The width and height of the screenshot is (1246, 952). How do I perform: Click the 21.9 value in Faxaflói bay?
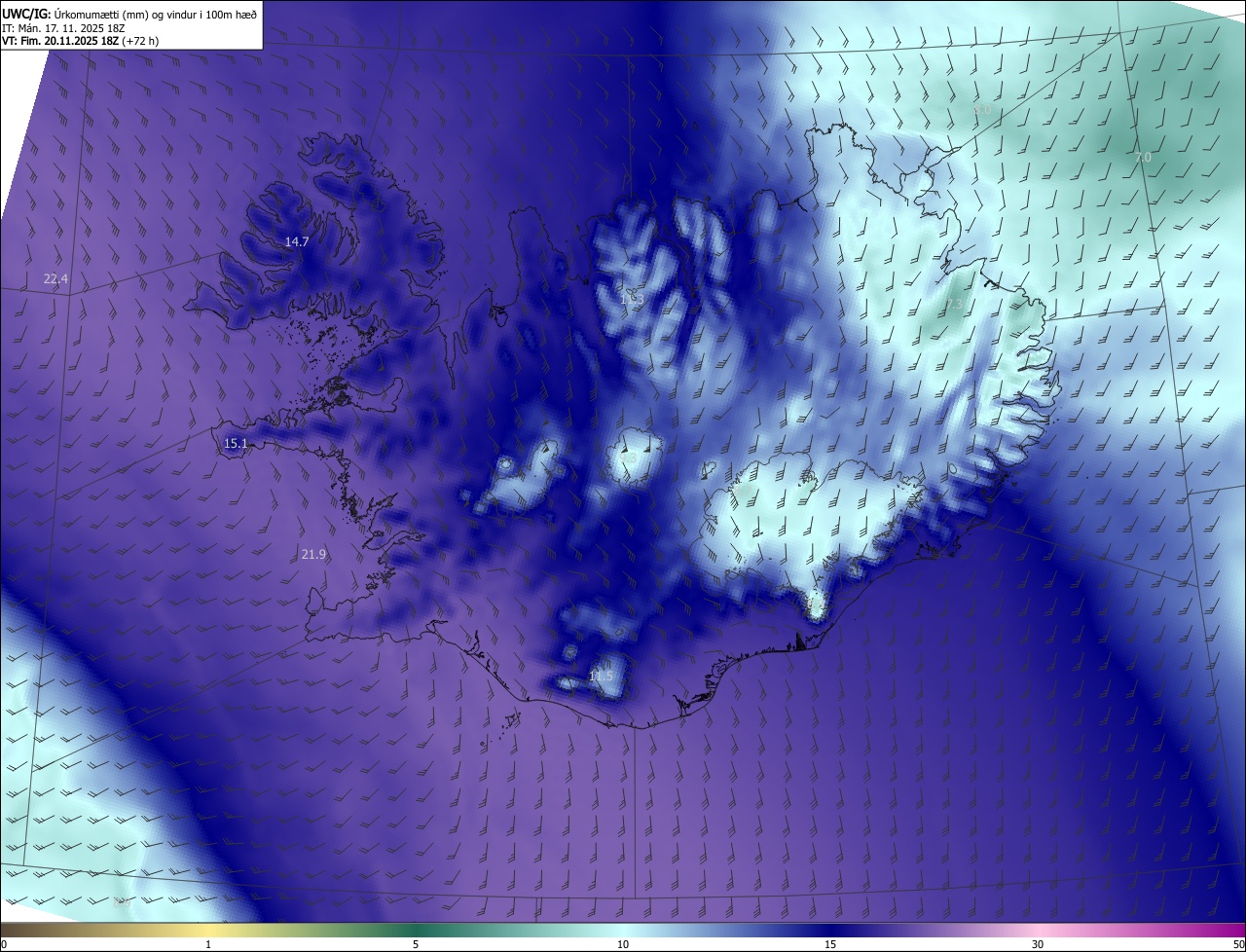click(313, 554)
